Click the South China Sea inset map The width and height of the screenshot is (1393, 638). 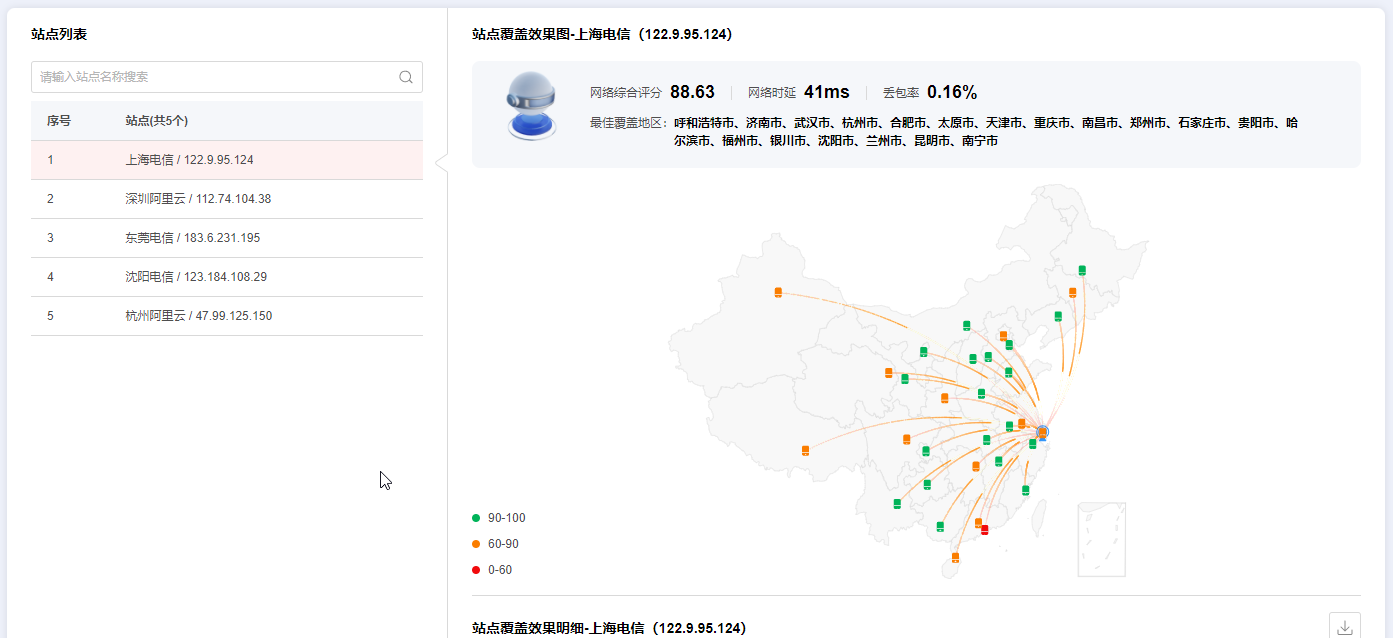click(1101, 539)
